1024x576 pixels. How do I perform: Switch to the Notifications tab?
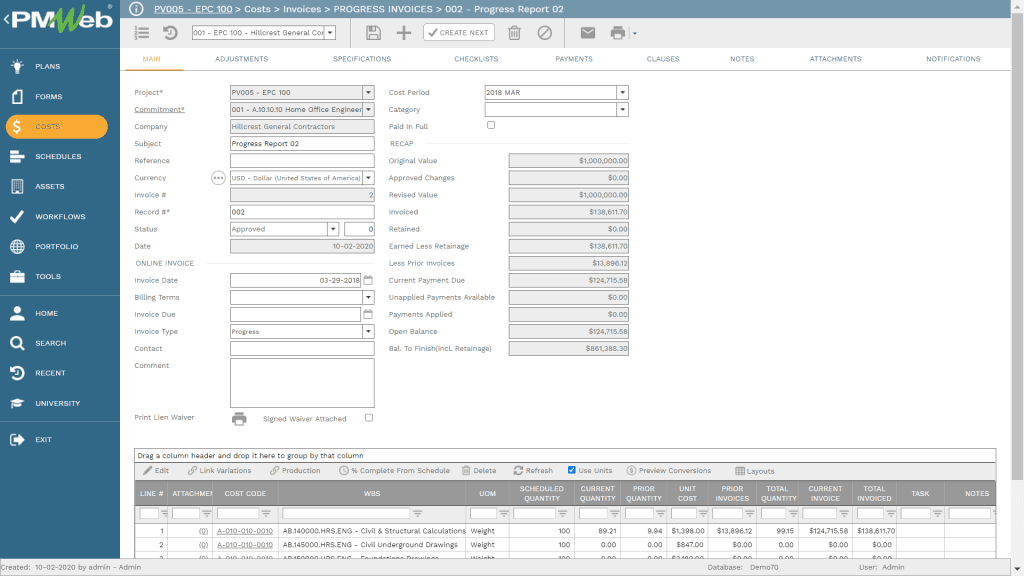tap(953, 59)
